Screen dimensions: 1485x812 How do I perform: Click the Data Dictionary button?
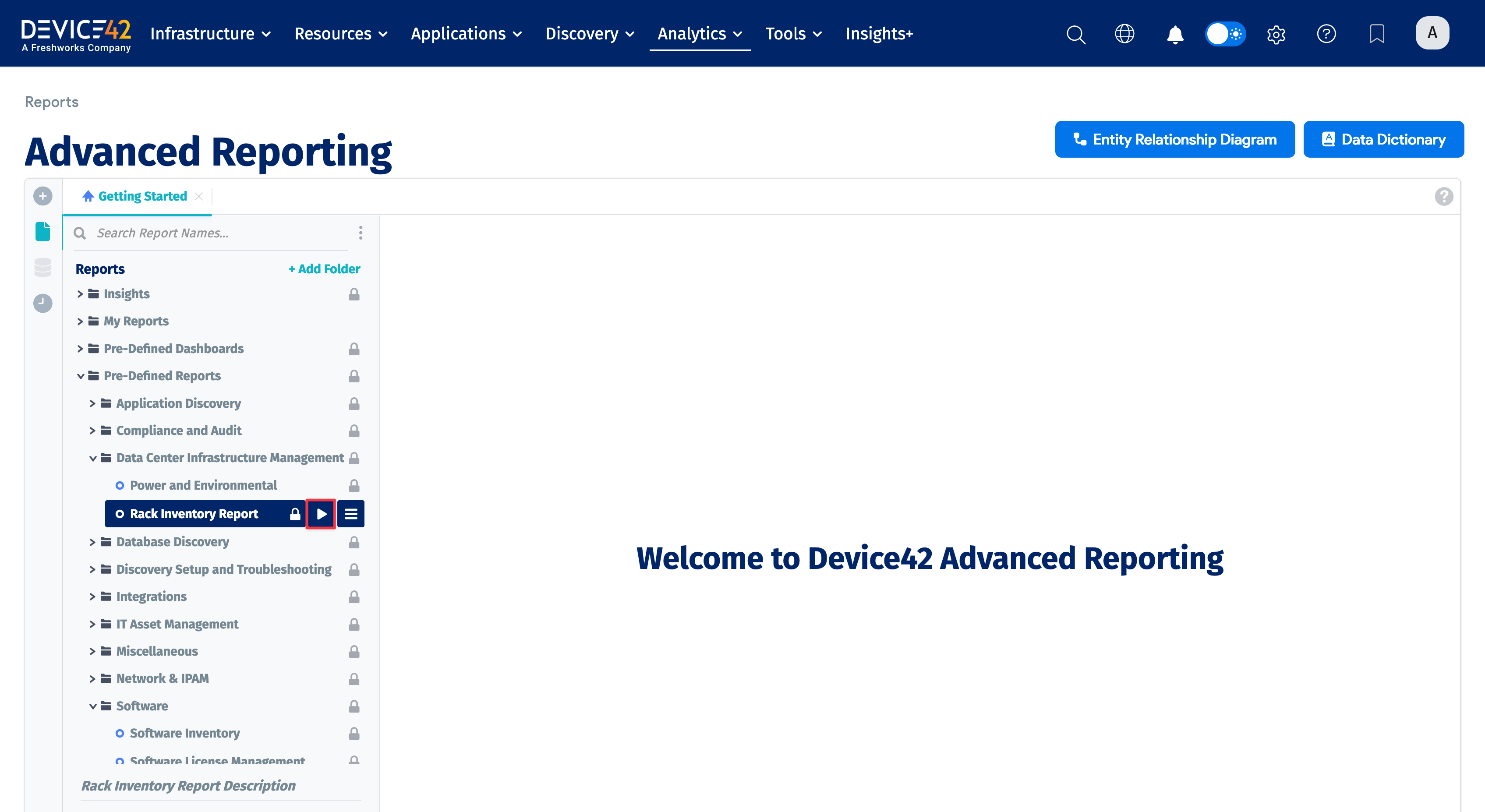(x=1383, y=139)
